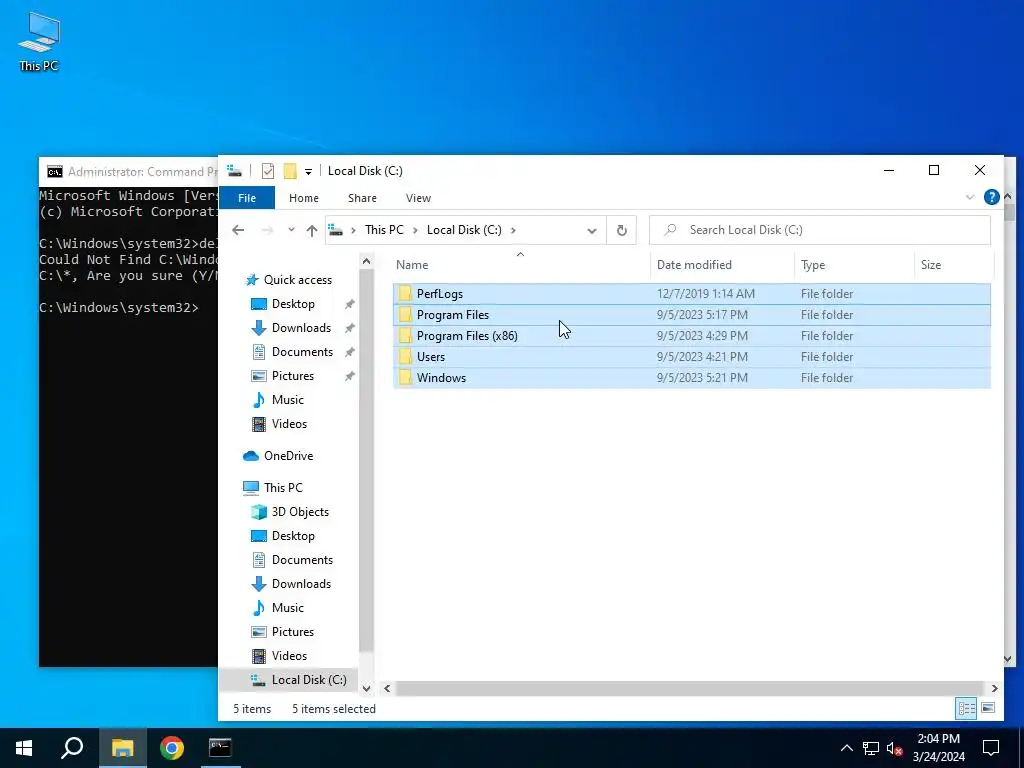Open Pictures under This PC
Image resolution: width=1024 pixels, height=768 pixels.
293,632
